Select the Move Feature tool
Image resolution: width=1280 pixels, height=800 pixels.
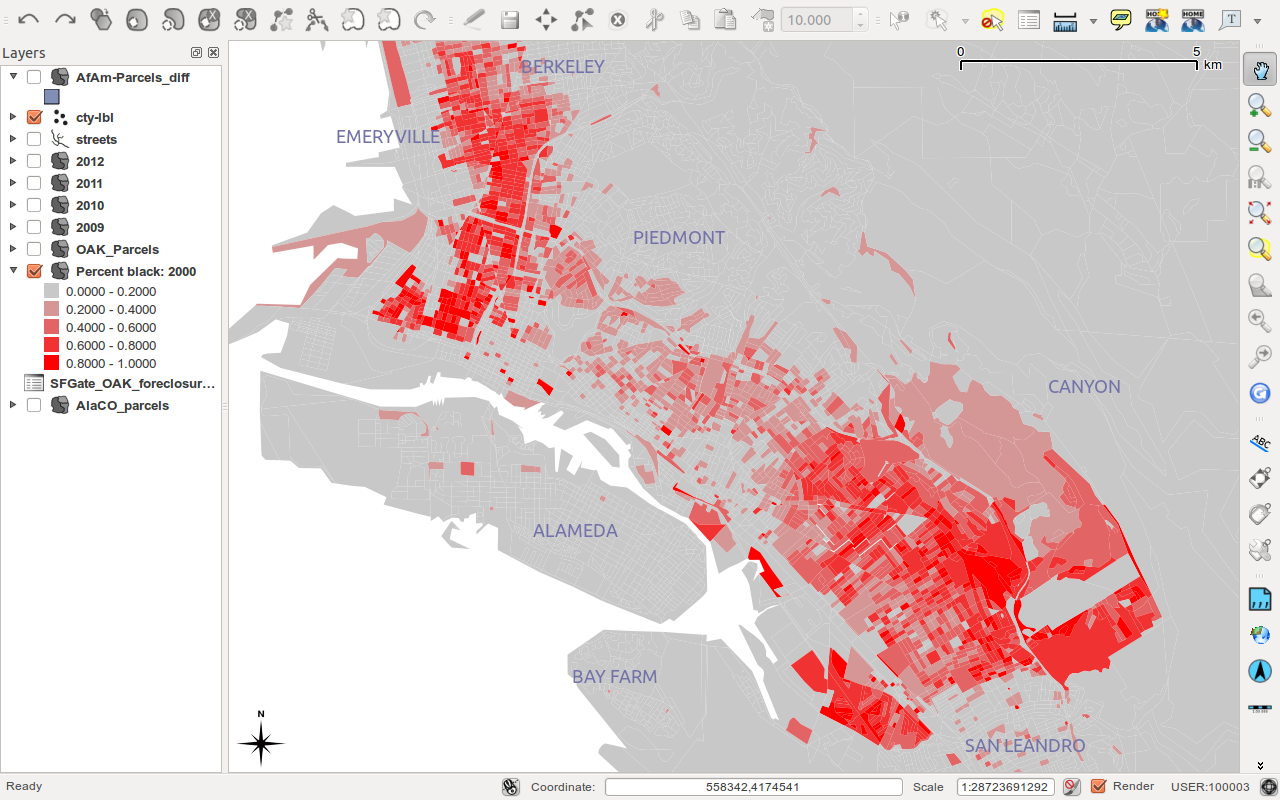pos(546,19)
